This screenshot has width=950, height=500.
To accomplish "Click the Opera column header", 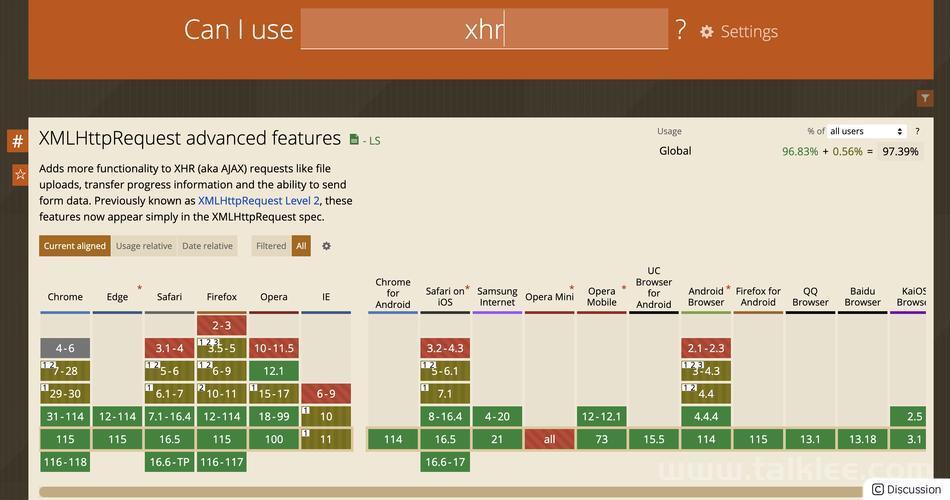I will 273,297.
